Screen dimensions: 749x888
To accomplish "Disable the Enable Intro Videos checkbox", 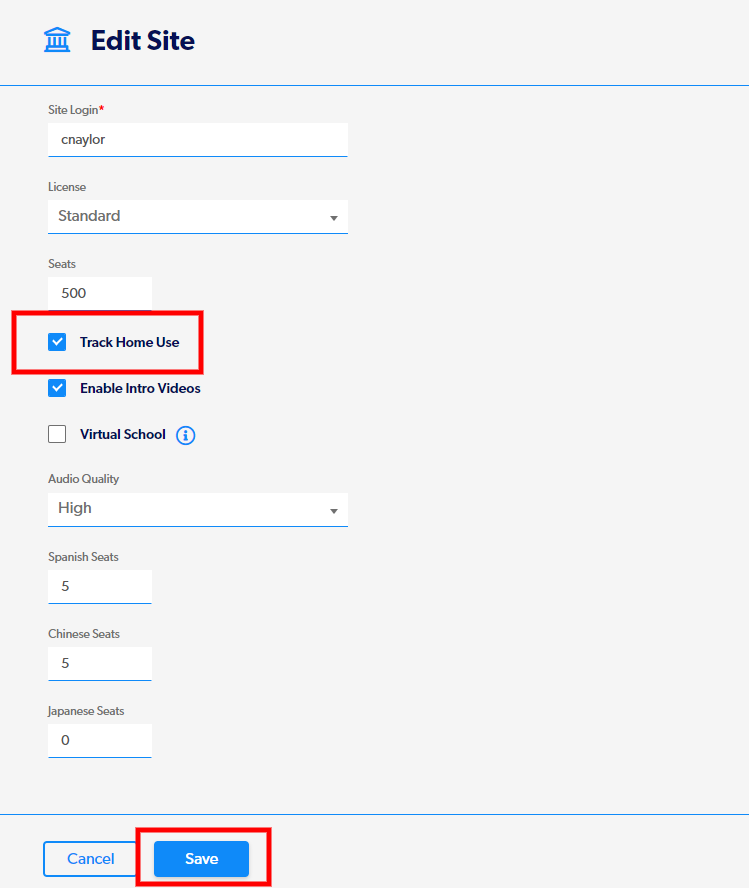I will [x=57, y=388].
